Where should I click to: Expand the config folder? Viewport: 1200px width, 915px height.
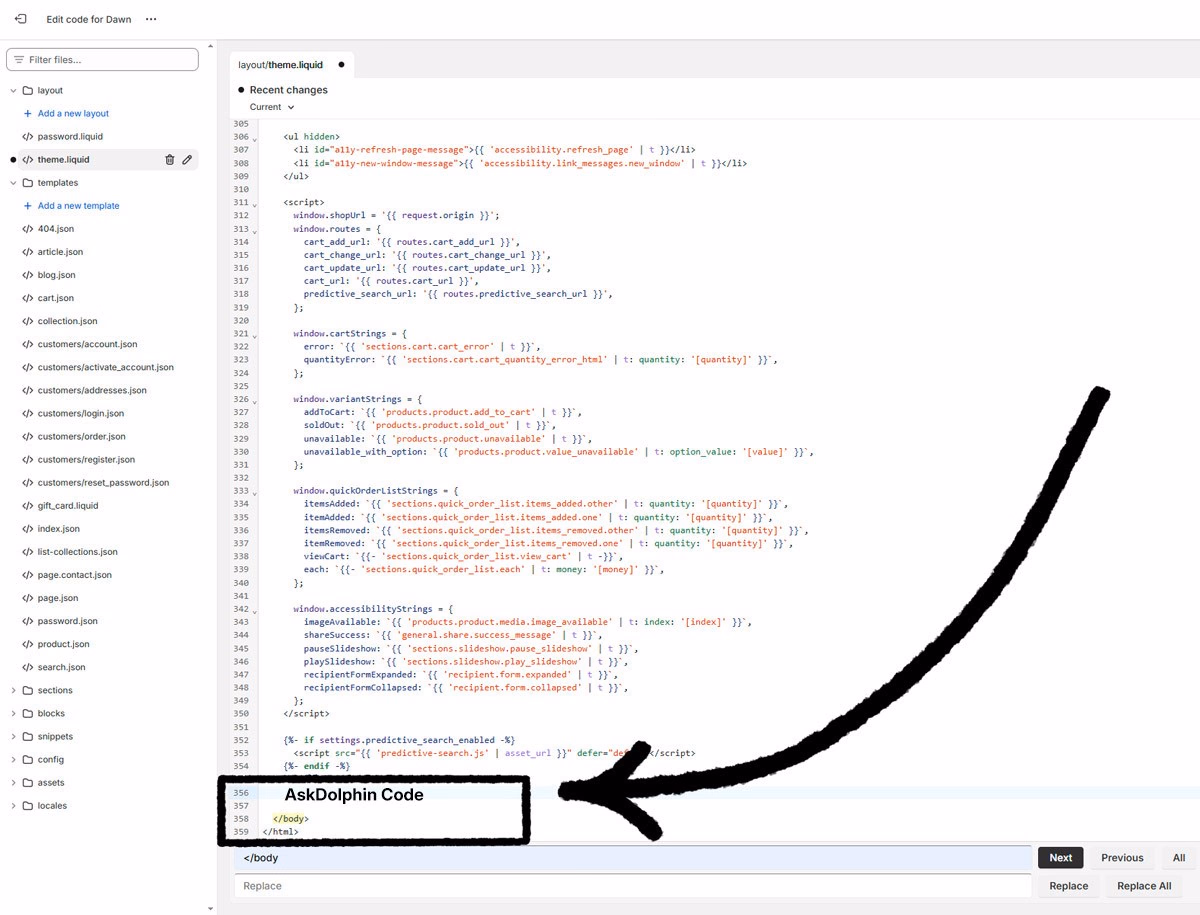pos(14,759)
